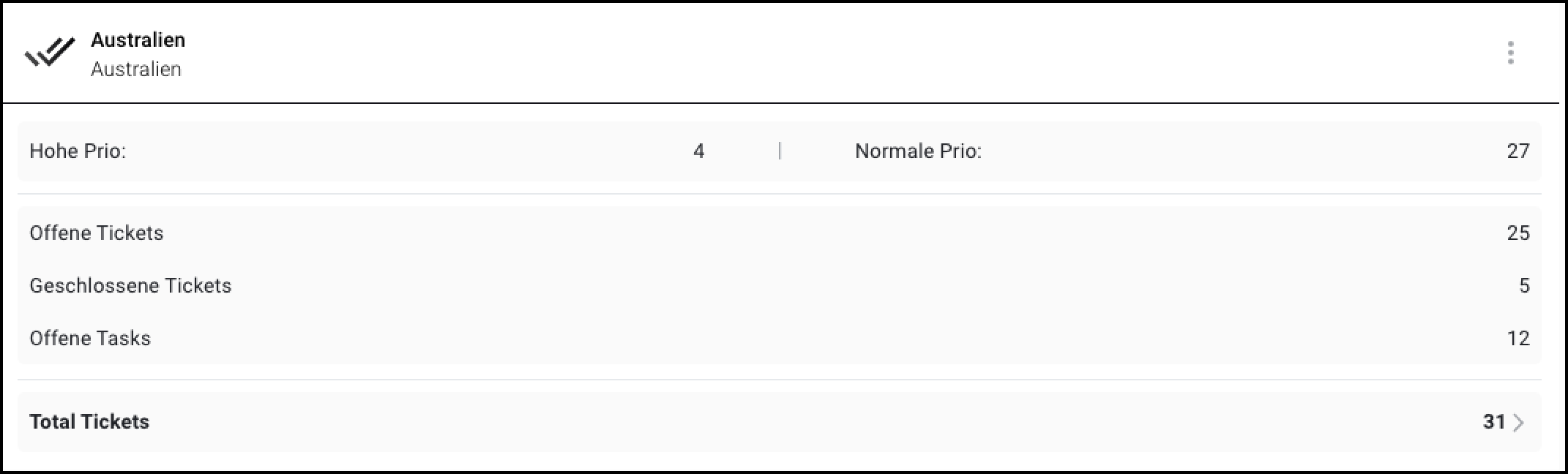The image size is (1568, 474).
Task: Expand Total Tickets with chevron arrow
Action: 1519,423
